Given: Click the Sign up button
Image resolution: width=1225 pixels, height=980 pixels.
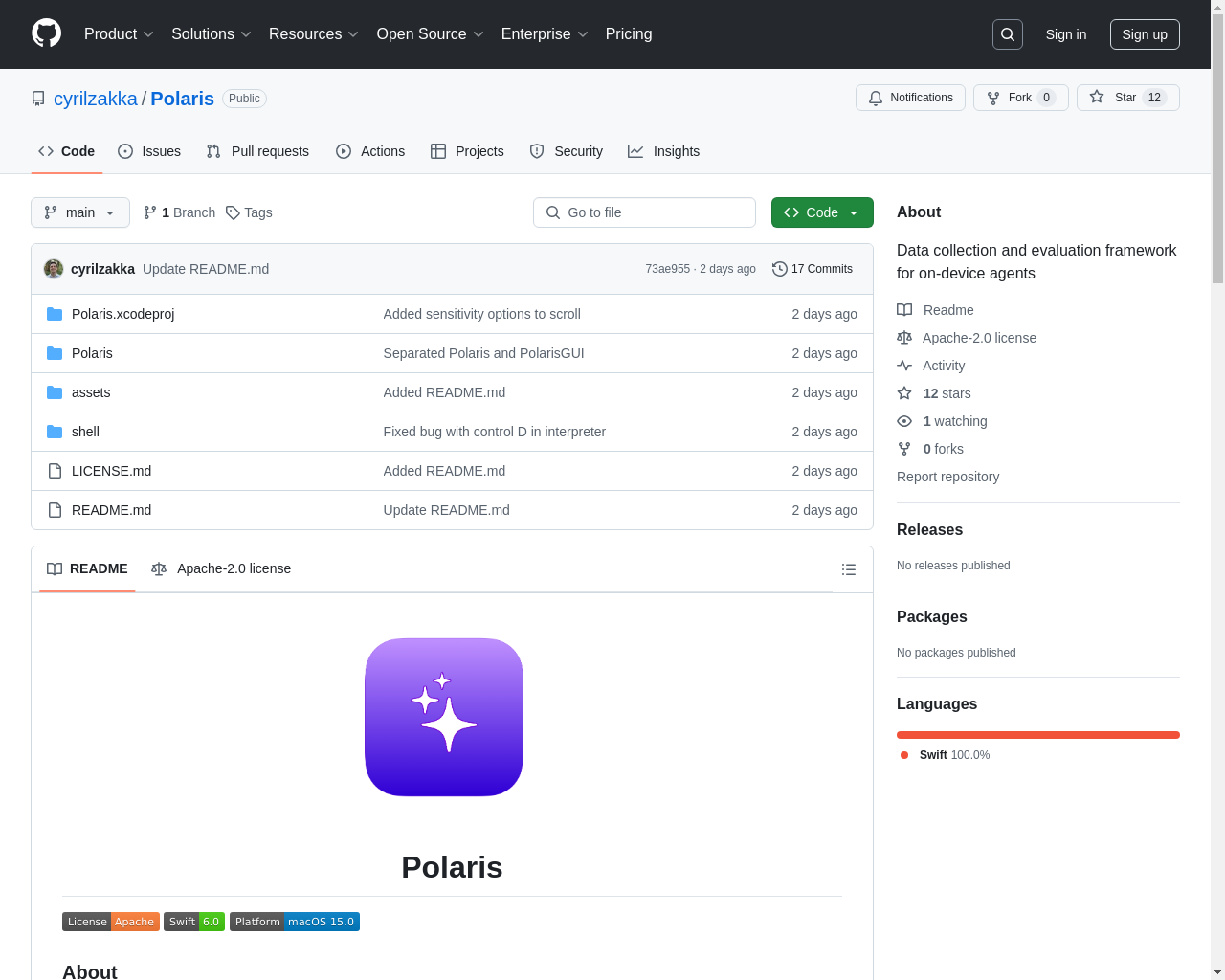Looking at the screenshot, I should point(1145,34).
